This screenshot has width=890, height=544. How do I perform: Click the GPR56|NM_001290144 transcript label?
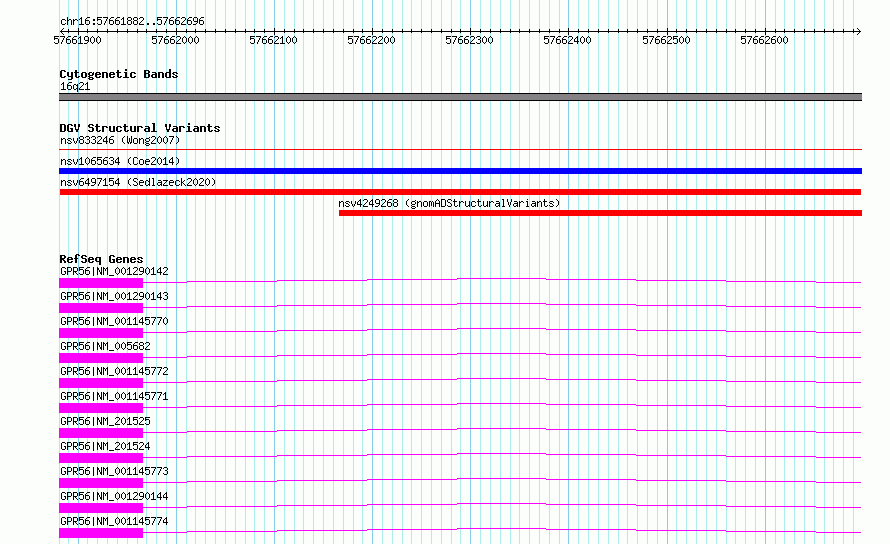114,496
